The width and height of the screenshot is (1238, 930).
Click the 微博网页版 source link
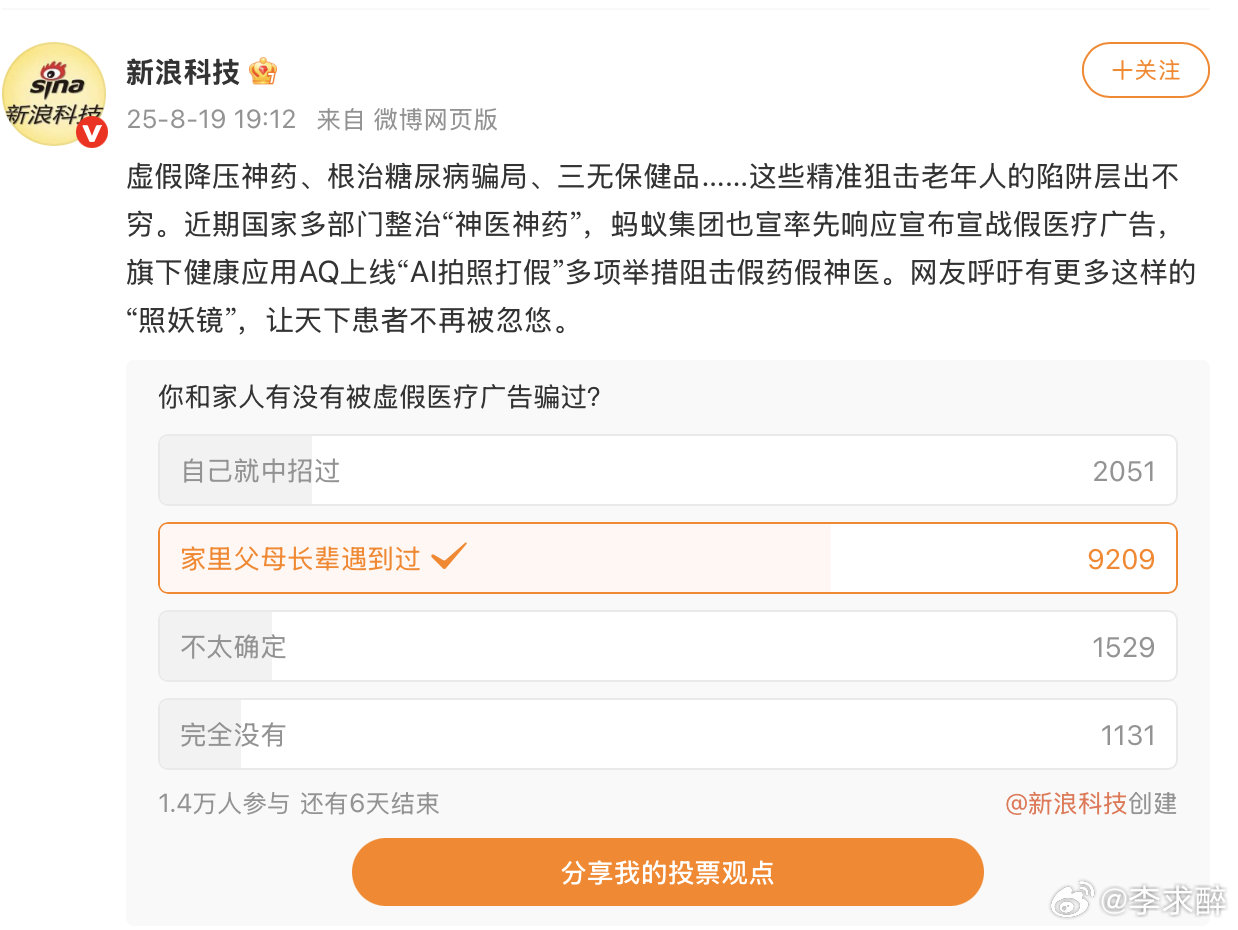click(x=436, y=120)
